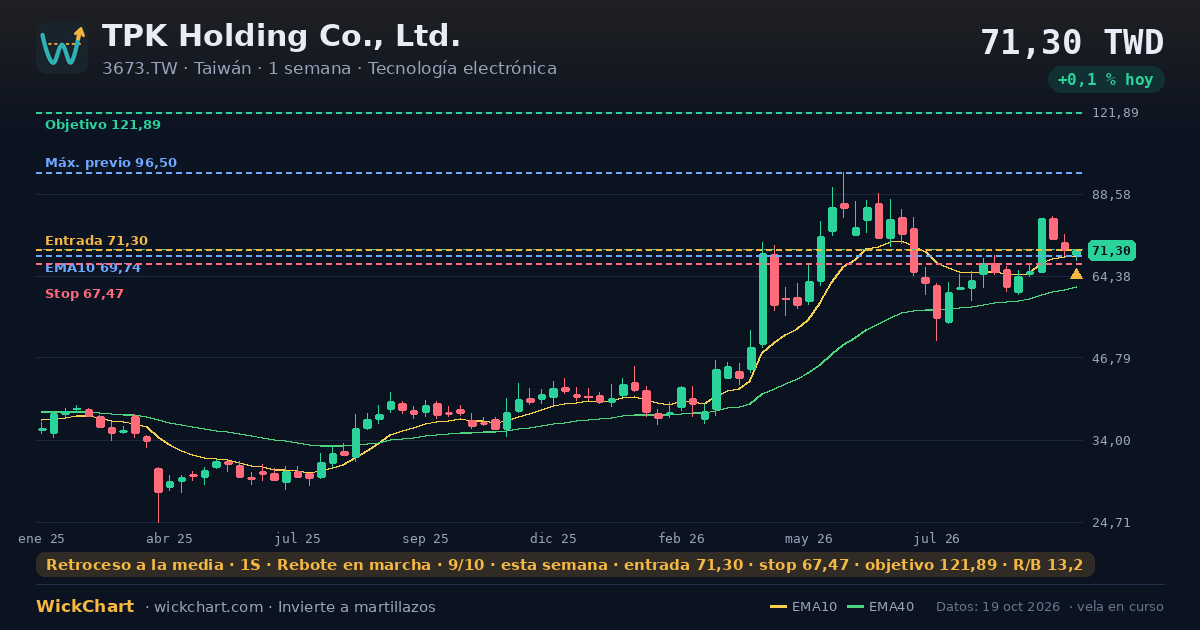Click the current price tag 71,30 on the axis
1200x630 pixels.
click(x=1111, y=251)
